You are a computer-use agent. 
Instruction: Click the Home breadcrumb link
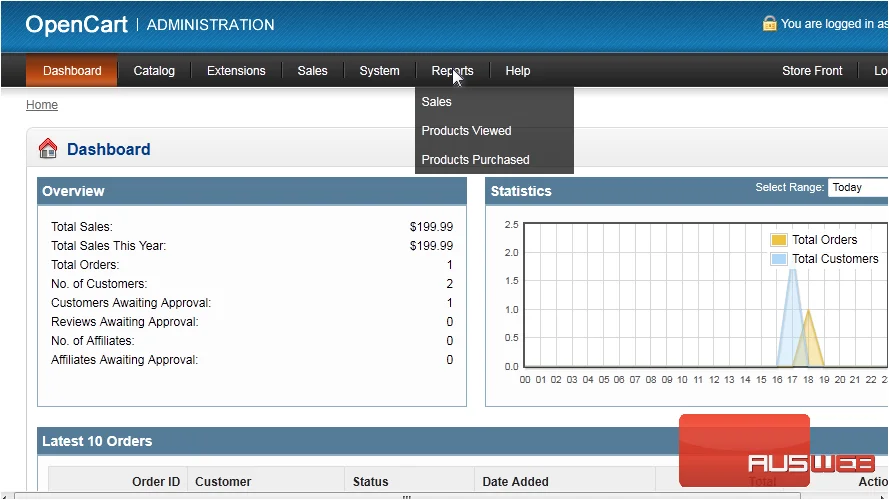point(42,105)
